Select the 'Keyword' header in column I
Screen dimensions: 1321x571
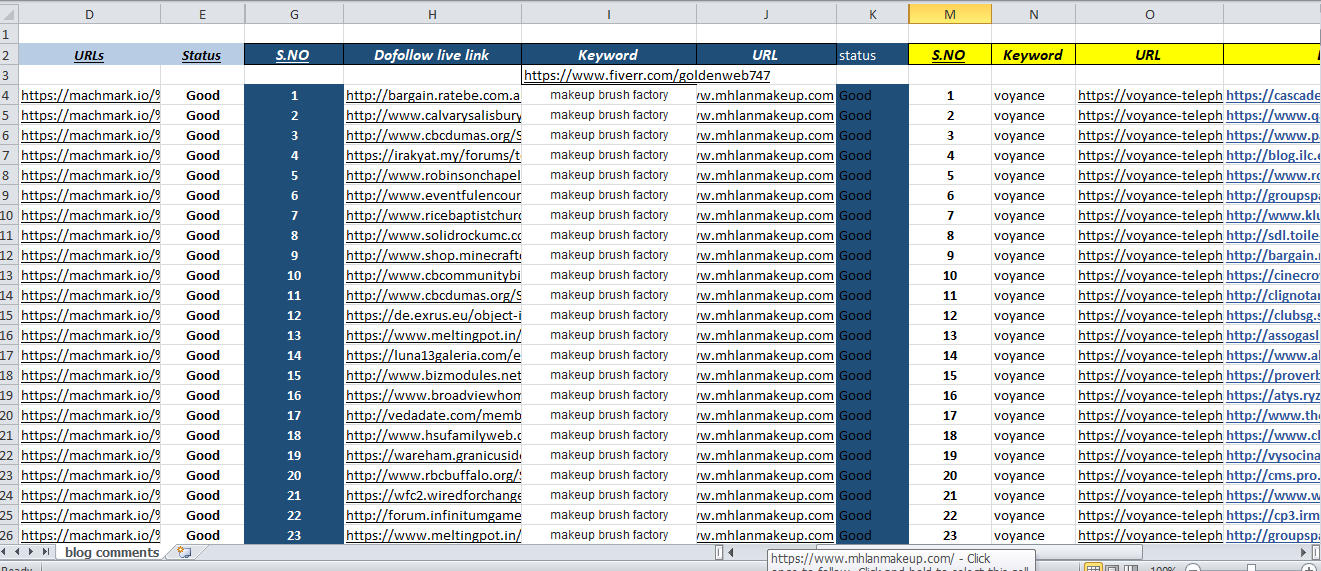coord(609,55)
